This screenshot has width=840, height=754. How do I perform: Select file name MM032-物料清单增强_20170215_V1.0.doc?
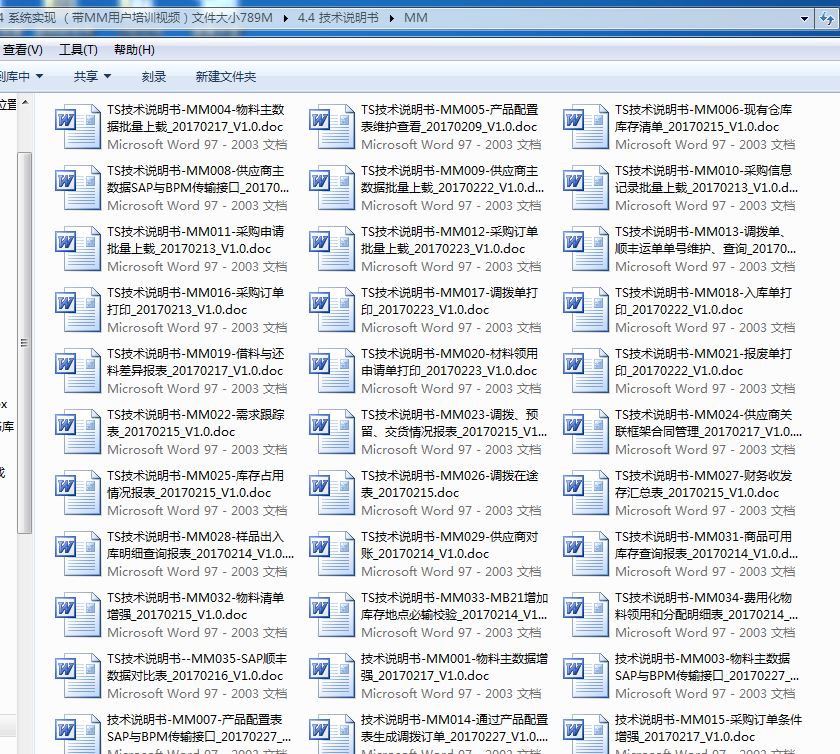pos(196,606)
